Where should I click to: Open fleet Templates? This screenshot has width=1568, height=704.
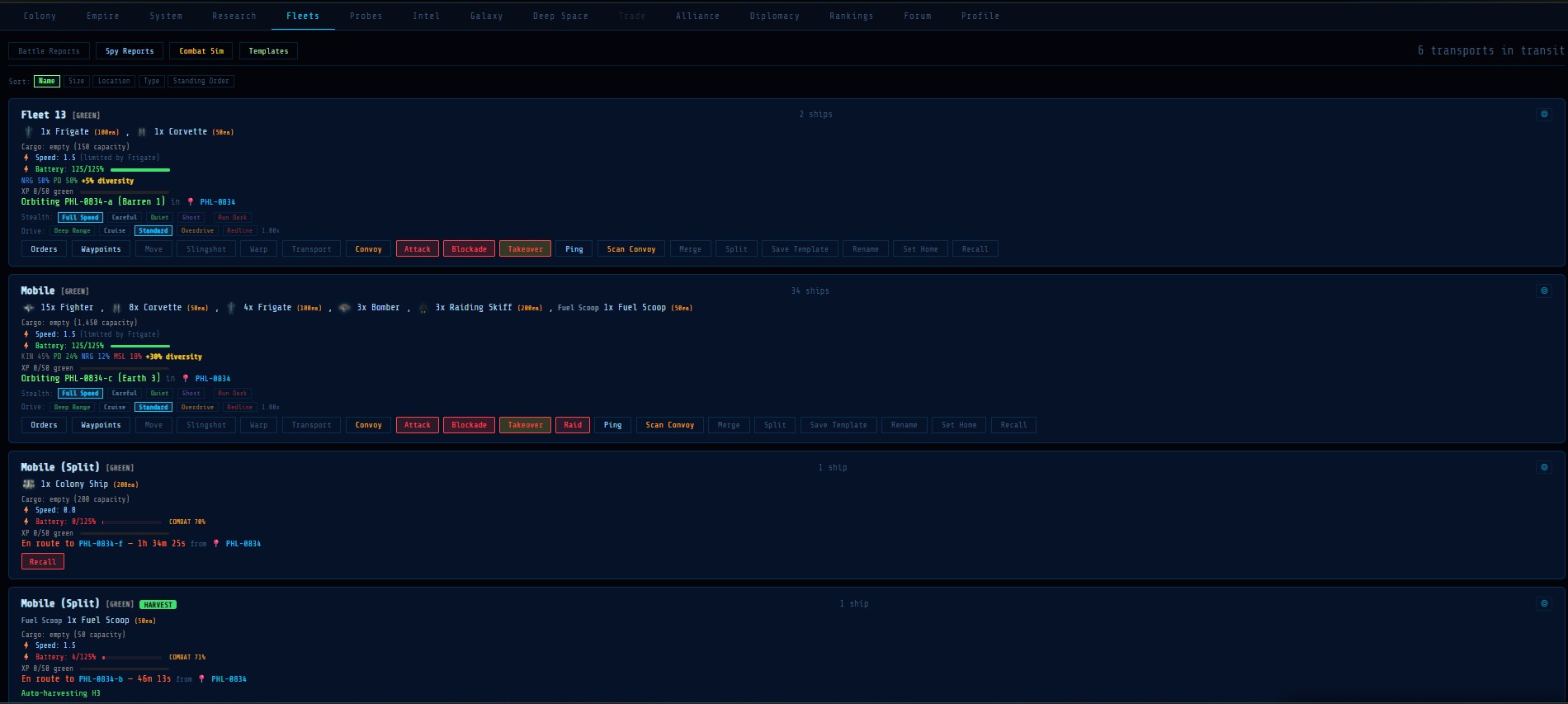tap(269, 51)
